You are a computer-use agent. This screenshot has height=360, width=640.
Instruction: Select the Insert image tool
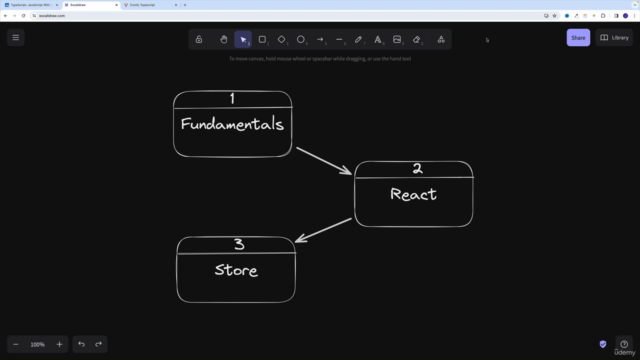coord(397,40)
